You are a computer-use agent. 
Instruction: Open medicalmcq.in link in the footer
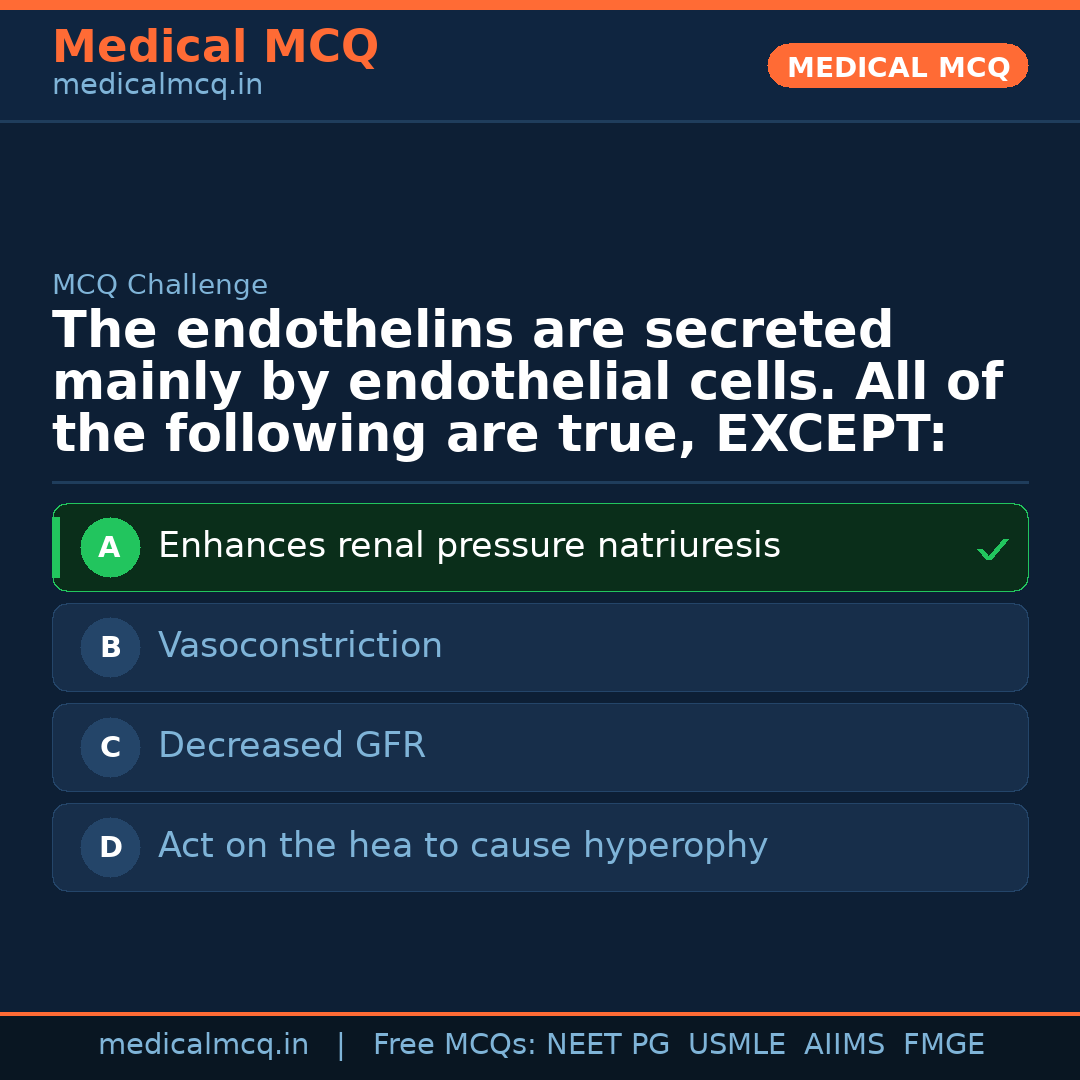pos(203,1045)
